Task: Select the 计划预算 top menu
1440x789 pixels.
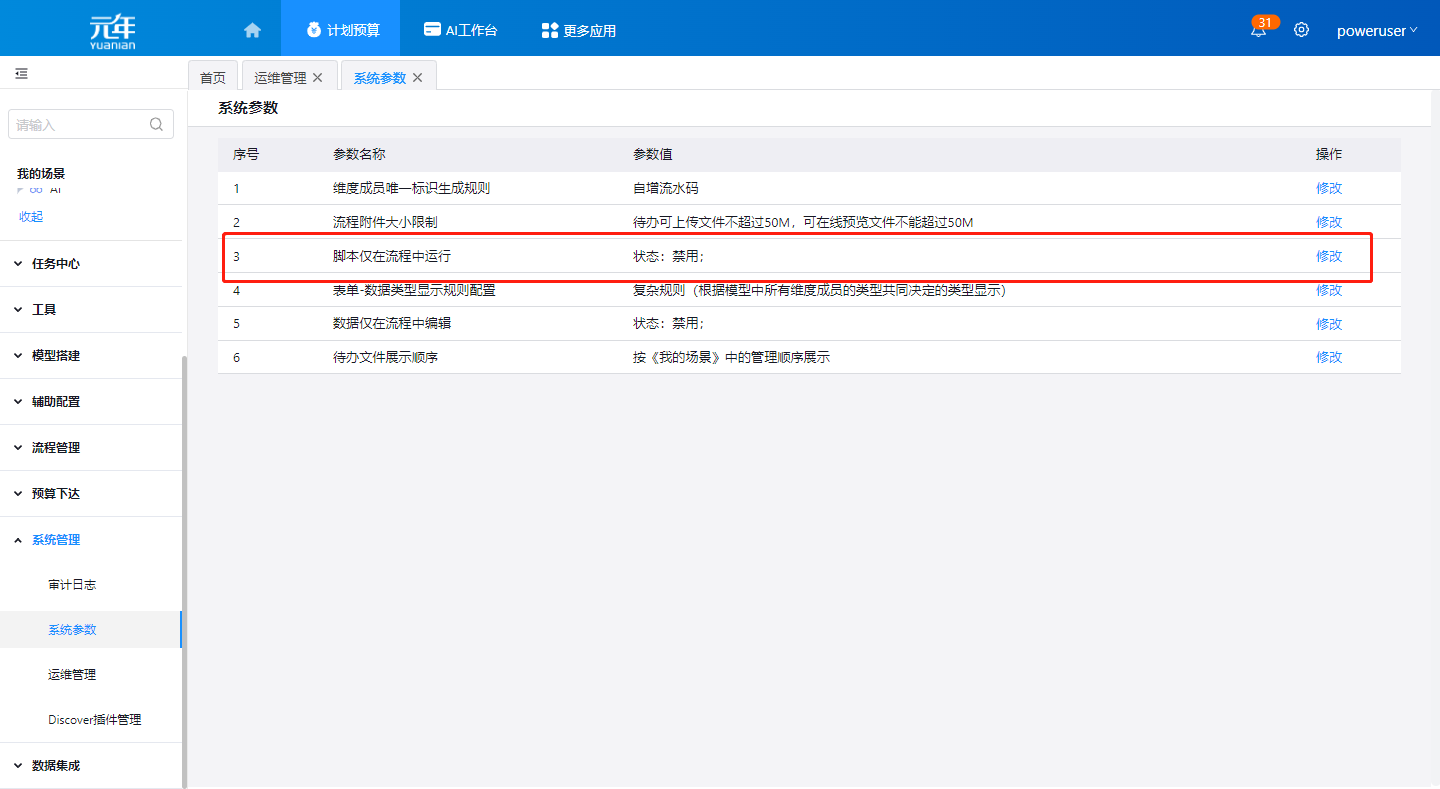Action: (x=342, y=30)
